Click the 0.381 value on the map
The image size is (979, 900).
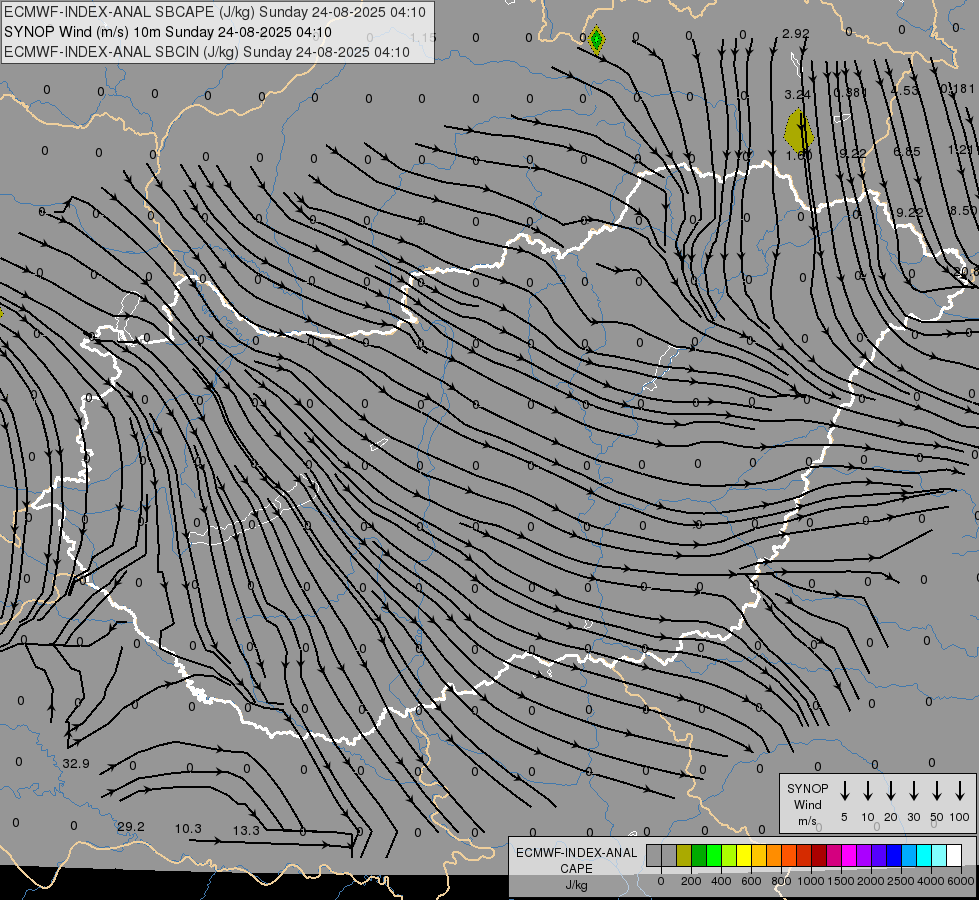point(850,92)
